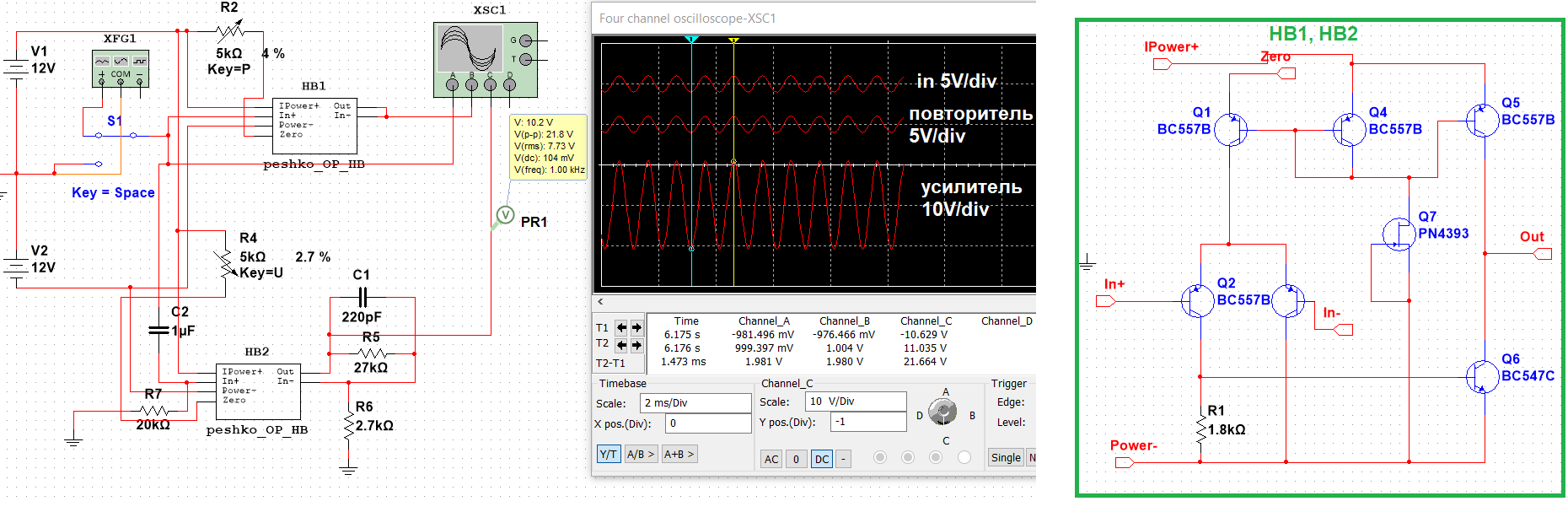Enable AC coupling for Channel_C
This screenshot has width=1568, height=512.
771,460
